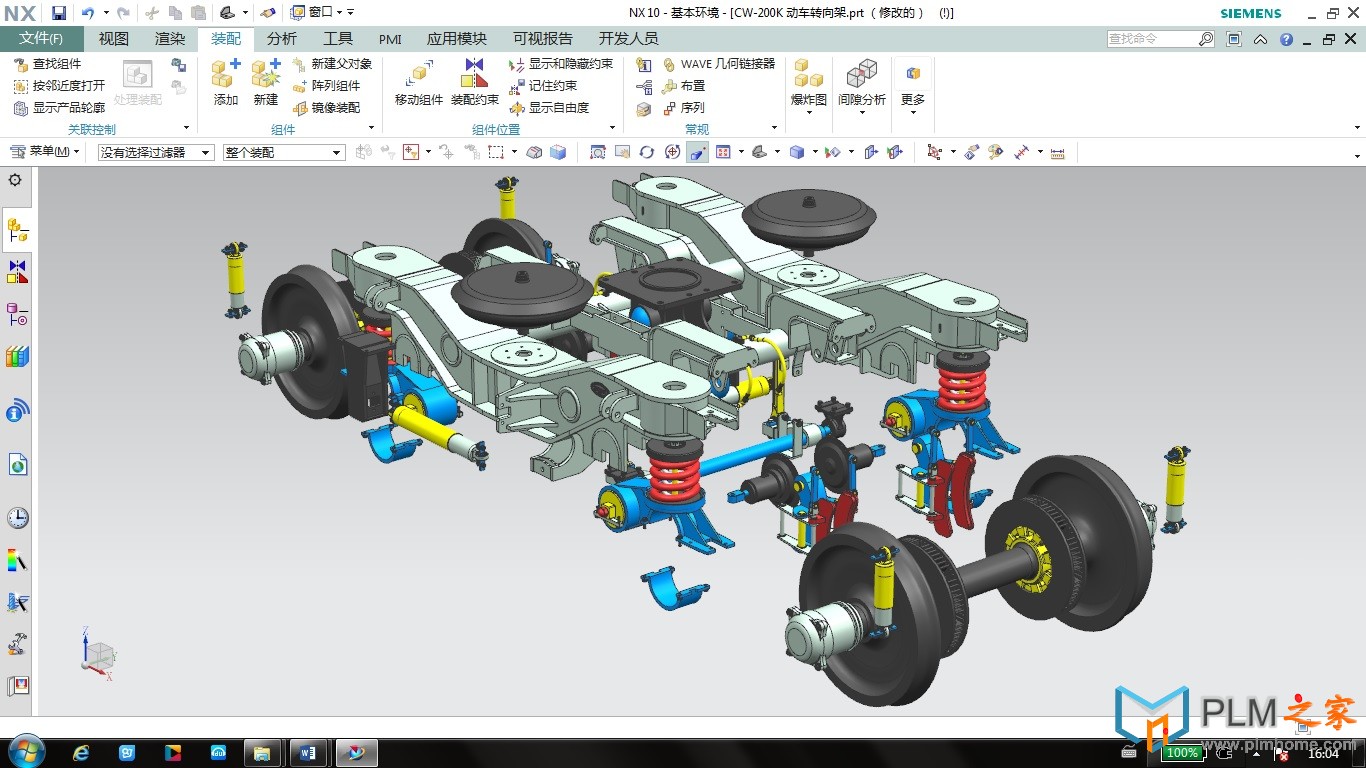Viewport: 1366px width, 768px height.
Task: Click New Parent (新建父对象)
Action: click(x=333, y=64)
